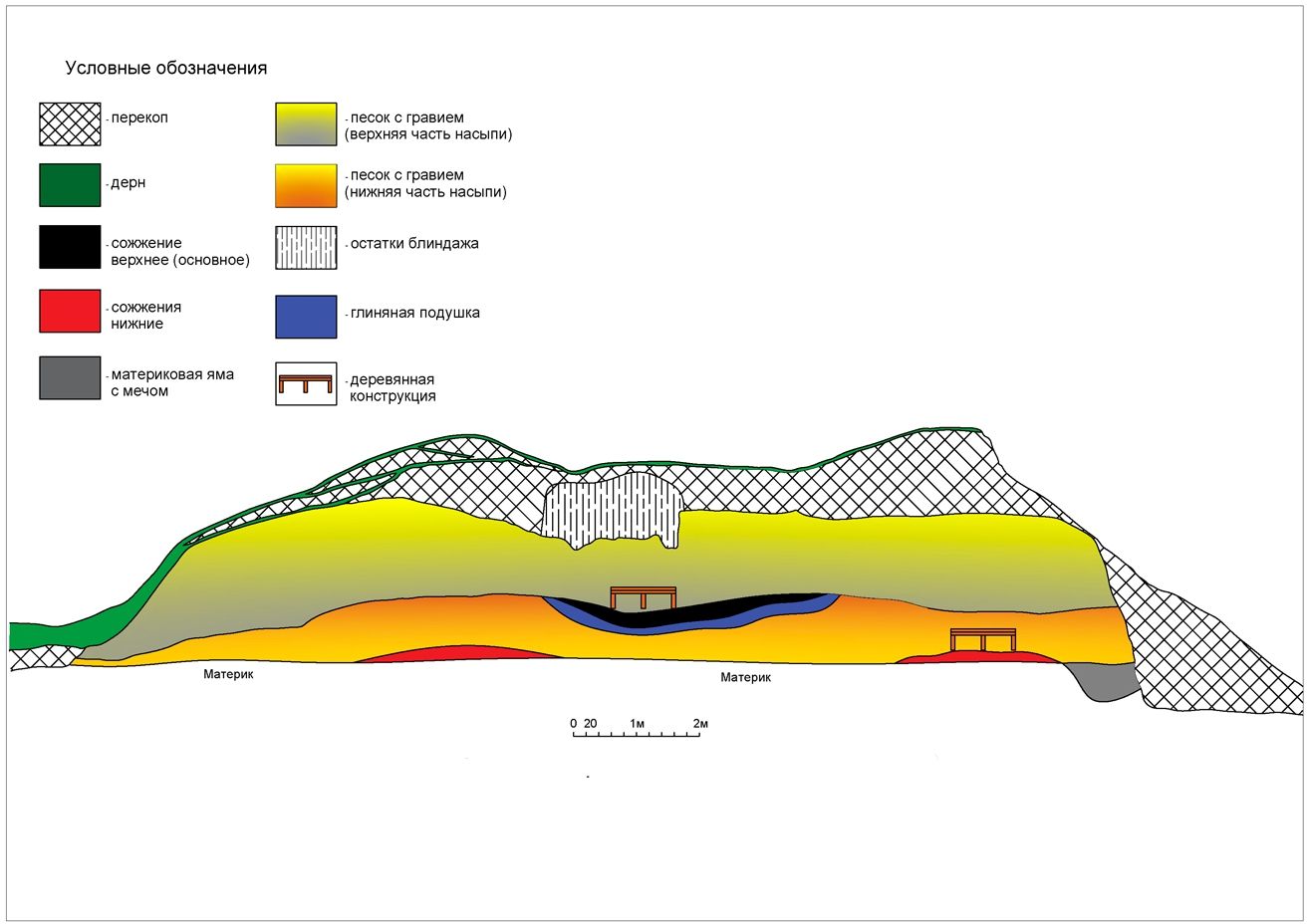
Task: Click the '1м' scale label
Action: [638, 723]
